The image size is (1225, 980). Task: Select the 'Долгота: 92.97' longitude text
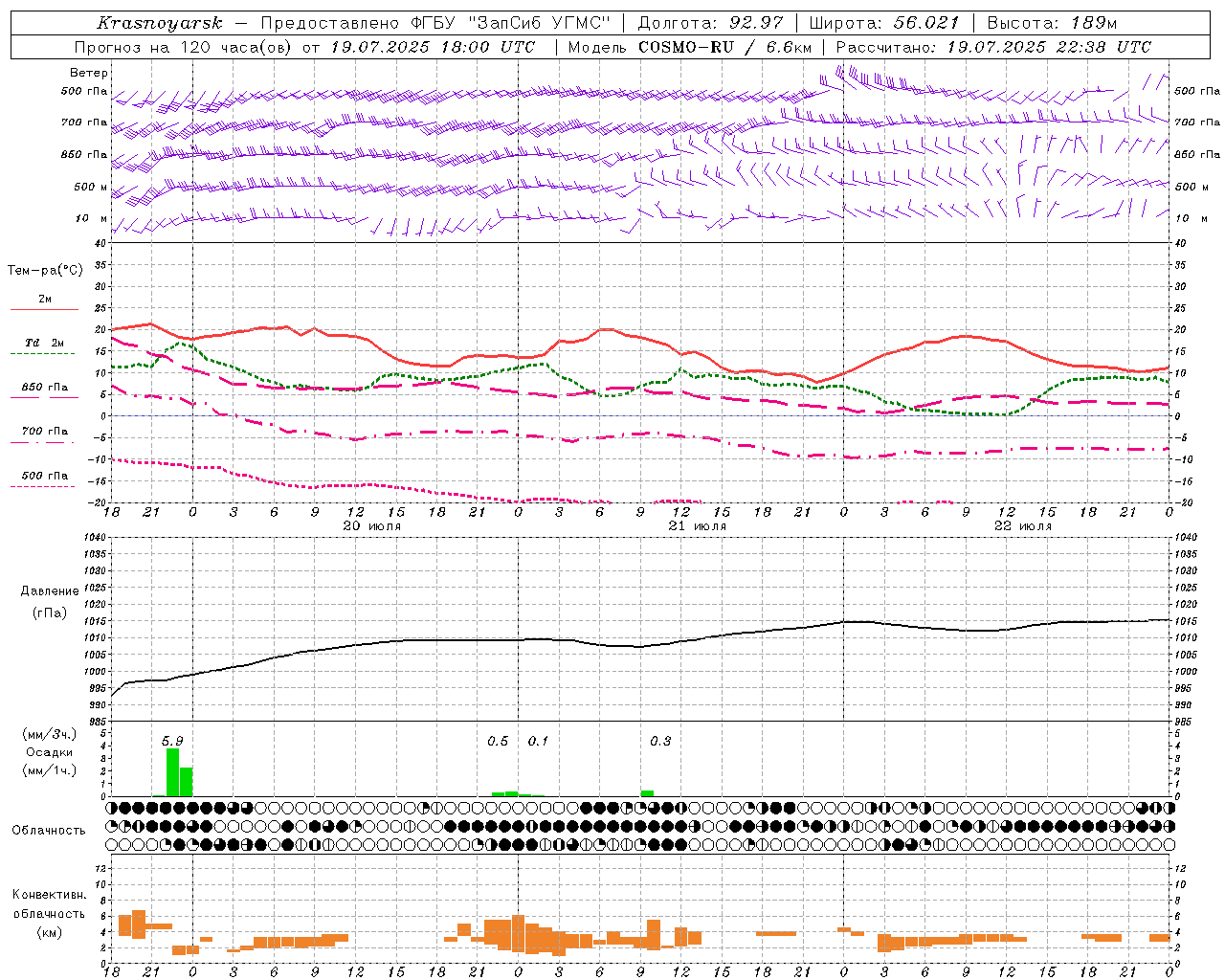tap(710, 23)
